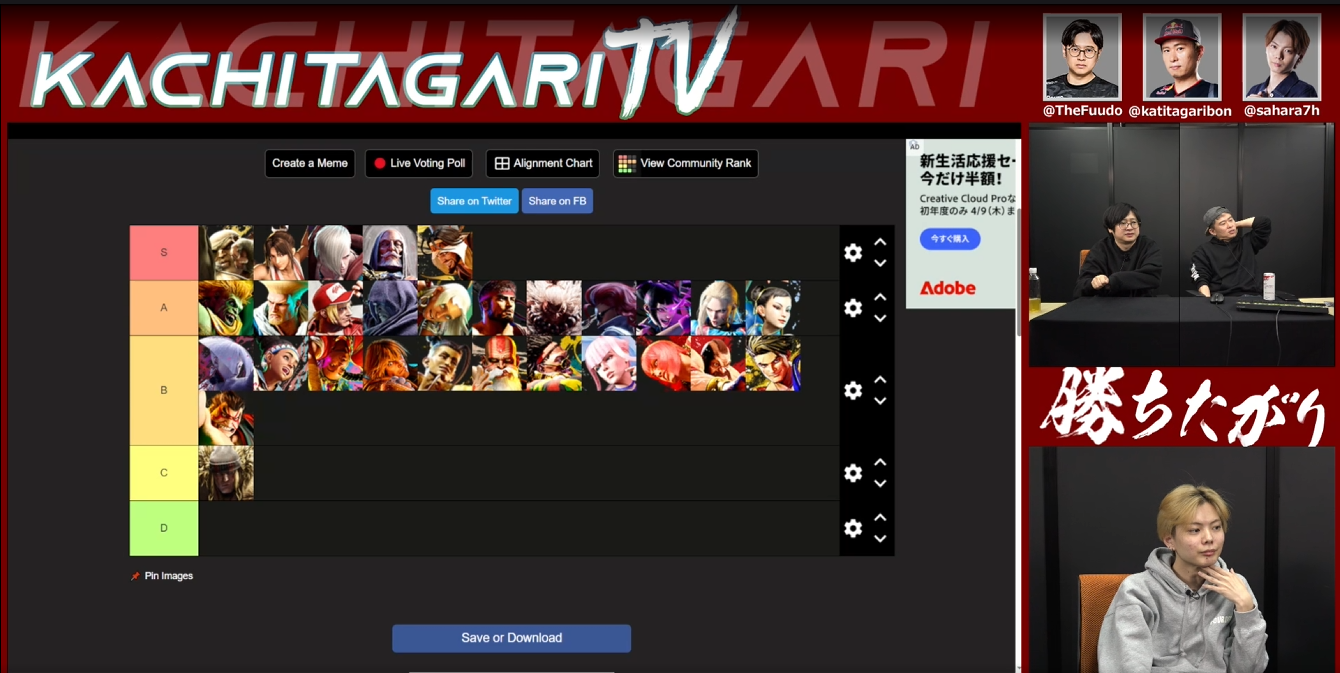The width and height of the screenshot is (1340, 673).
Task: Select bald Dhalsim portrait in B tier
Action: pos(499,363)
